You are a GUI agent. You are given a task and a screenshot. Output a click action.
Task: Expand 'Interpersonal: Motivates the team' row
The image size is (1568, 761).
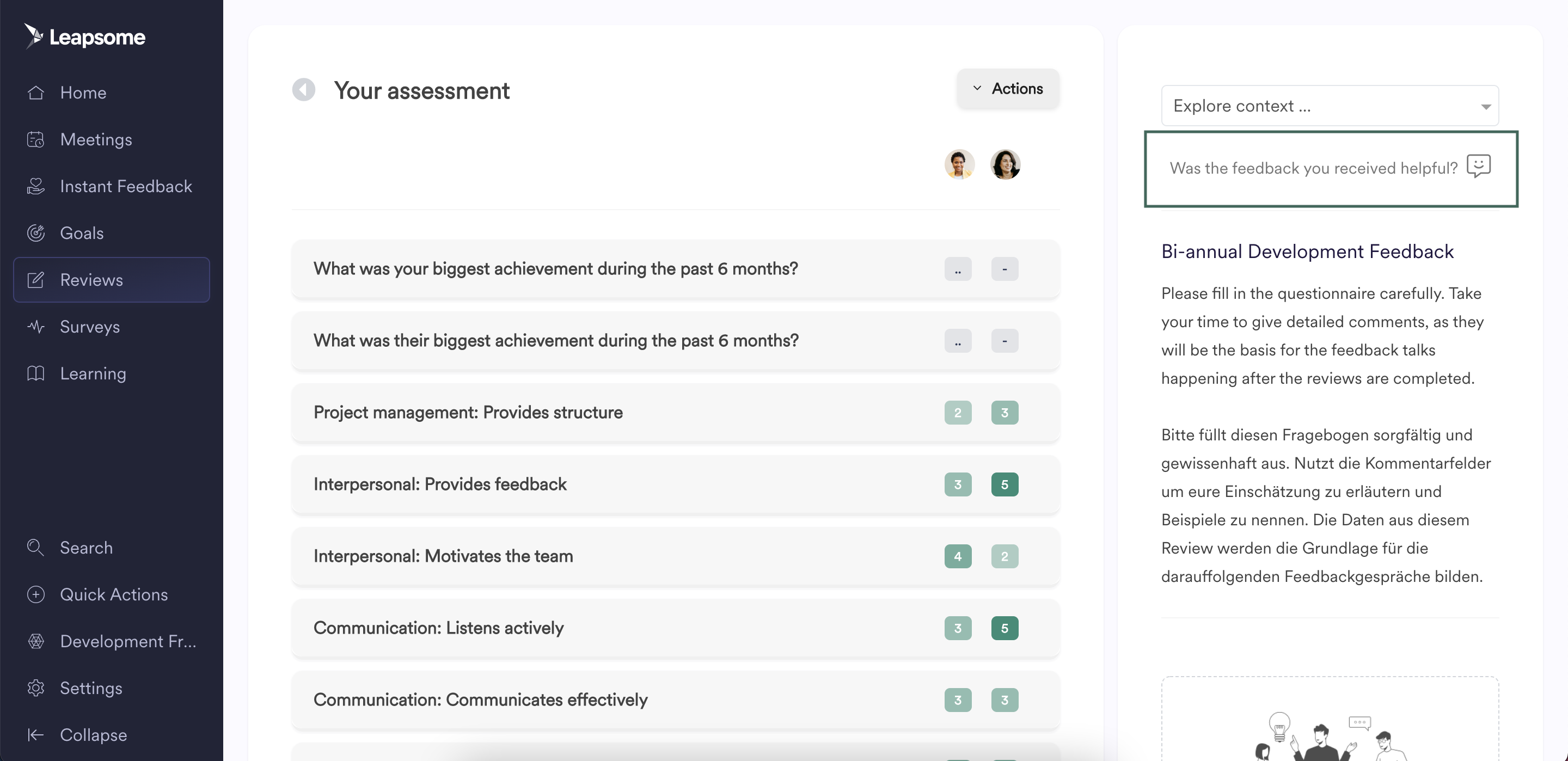676,556
